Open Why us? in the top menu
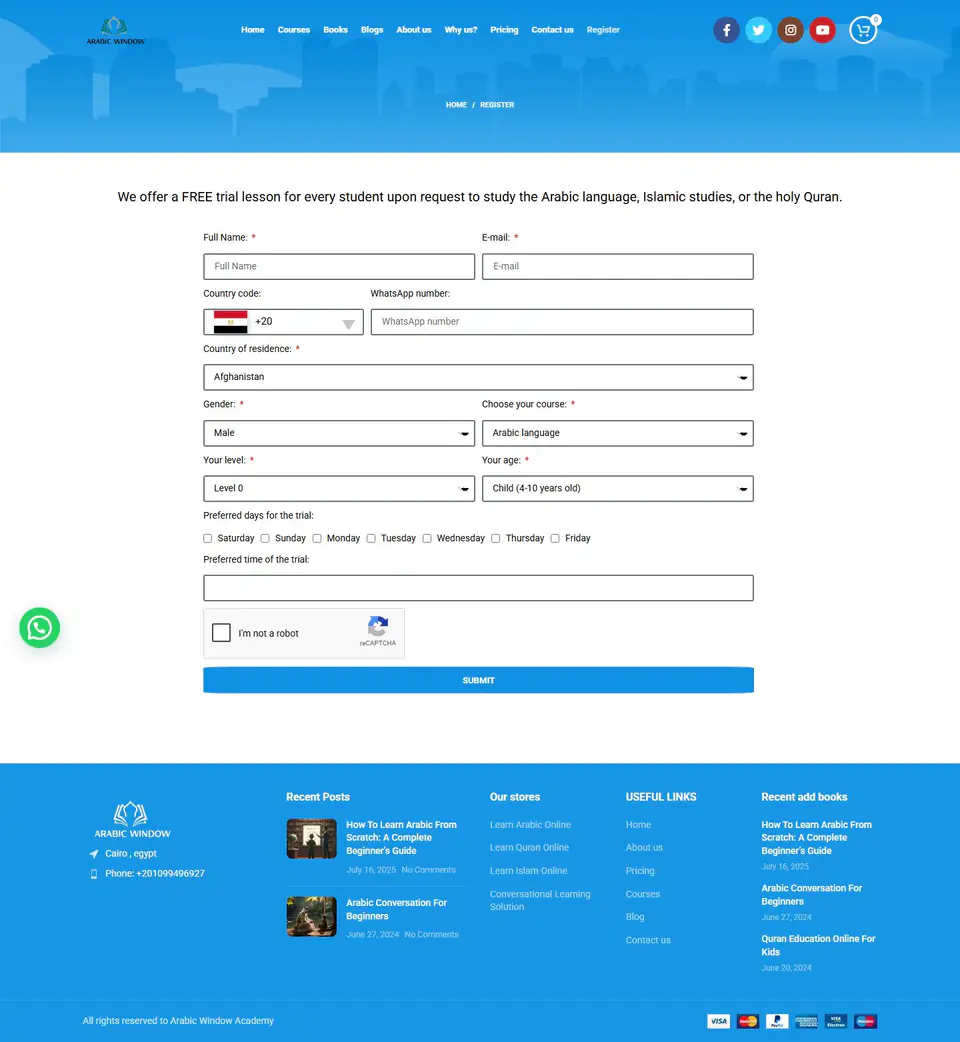This screenshot has height=1042, width=960. [x=461, y=30]
